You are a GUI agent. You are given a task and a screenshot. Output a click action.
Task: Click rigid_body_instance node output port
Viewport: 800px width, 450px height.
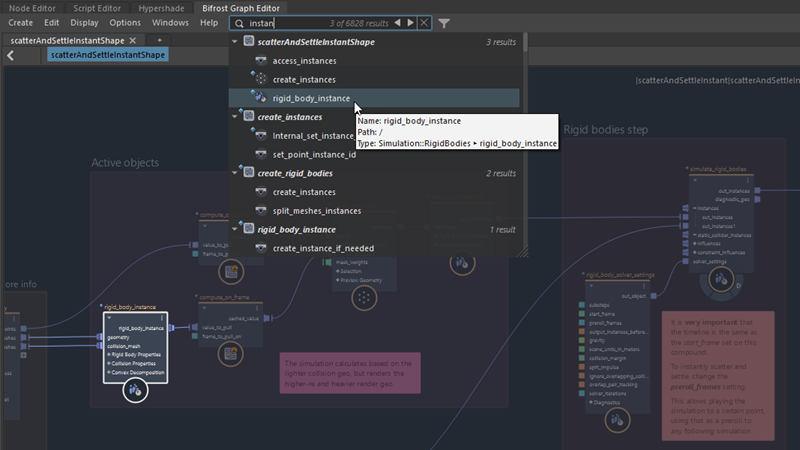171,328
